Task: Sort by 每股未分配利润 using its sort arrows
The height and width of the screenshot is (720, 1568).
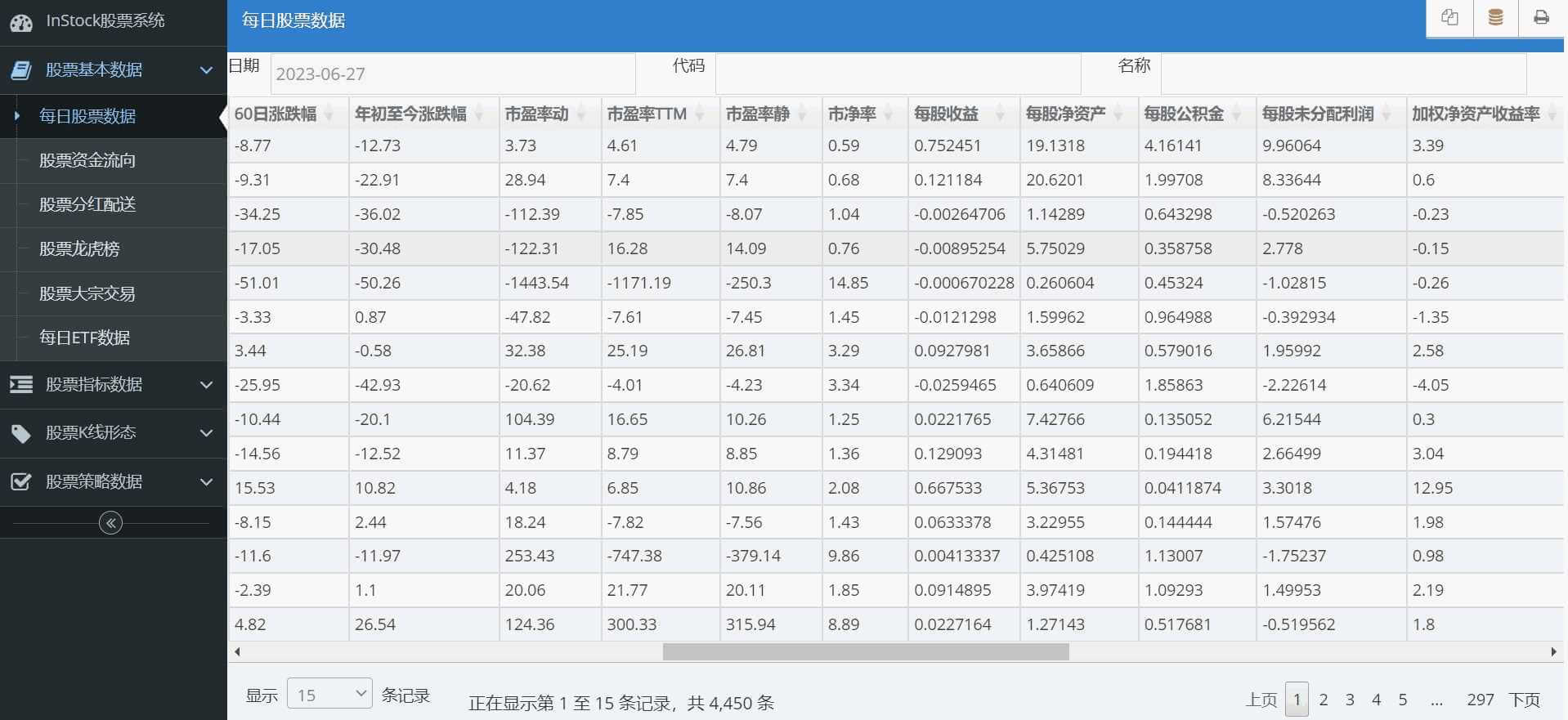Action: pos(1387,114)
